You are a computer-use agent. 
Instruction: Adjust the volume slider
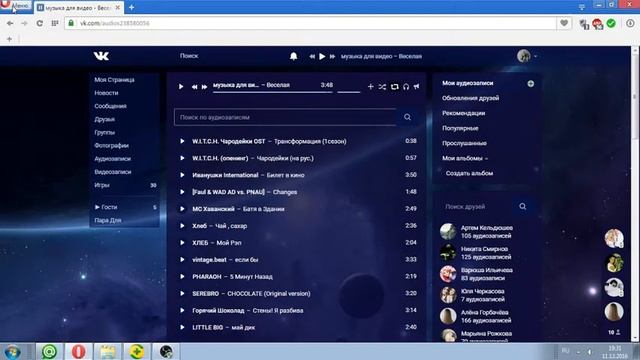[x=349, y=92]
